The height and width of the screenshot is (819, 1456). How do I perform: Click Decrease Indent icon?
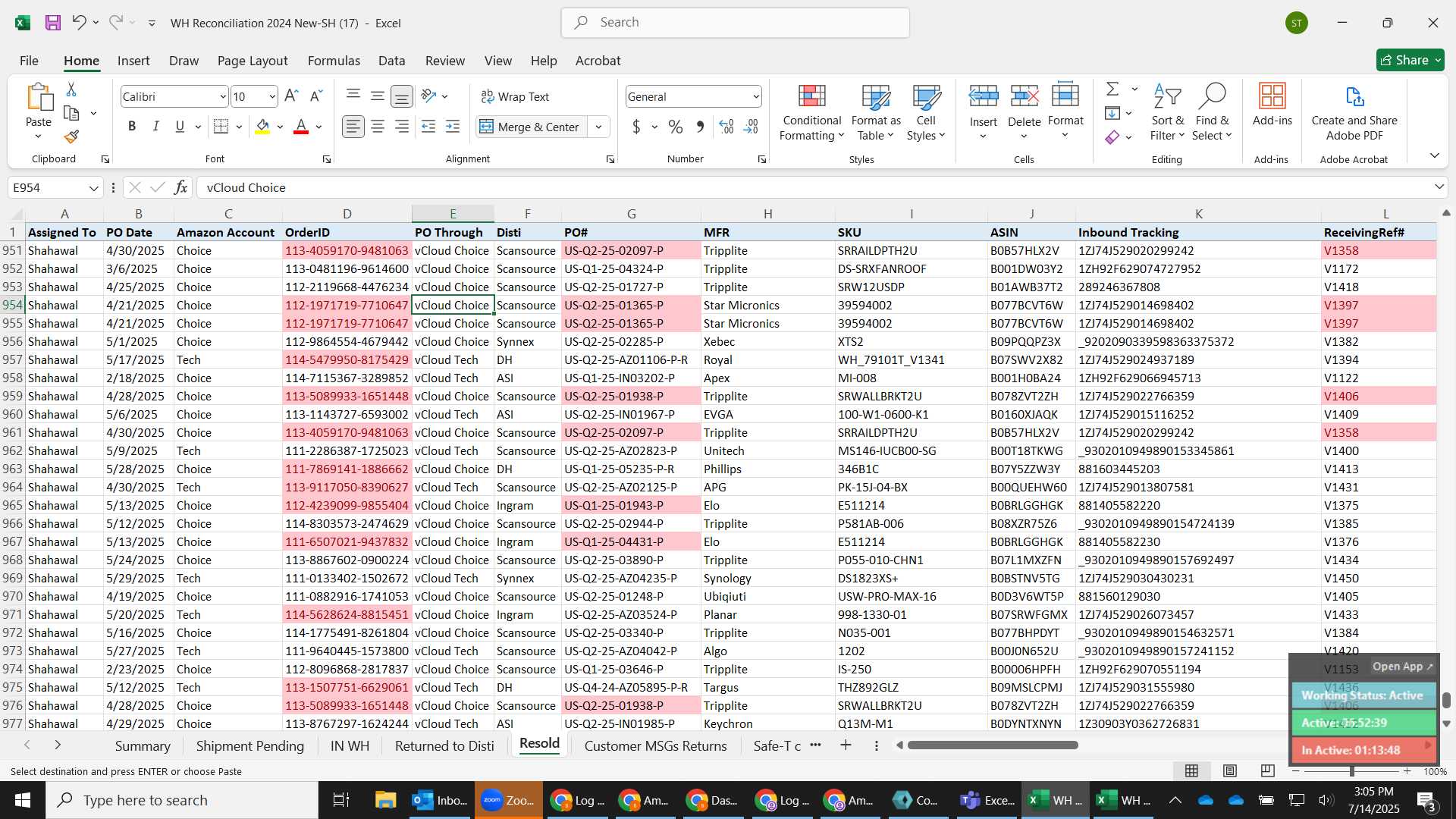428,127
